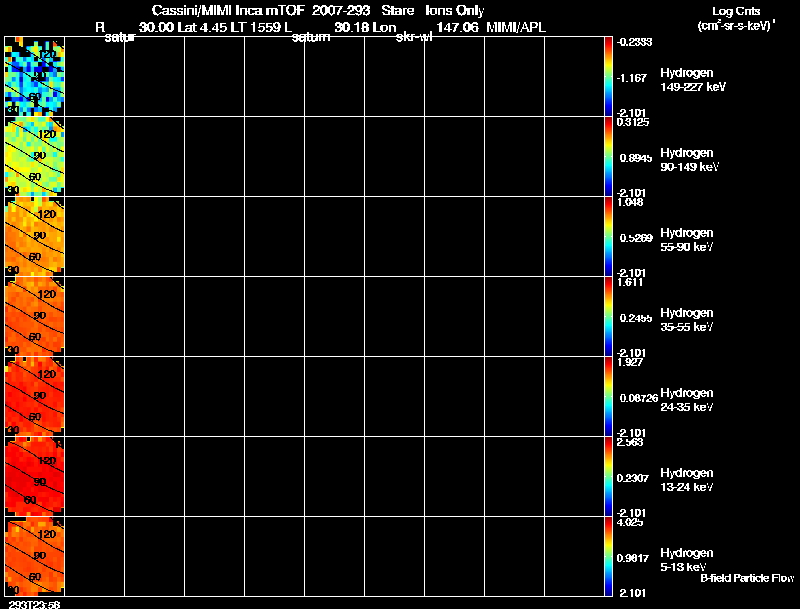800x609 pixels.
Task: Click the Hydrogen 5-13 keV image panel
Action: click(x=35, y=556)
